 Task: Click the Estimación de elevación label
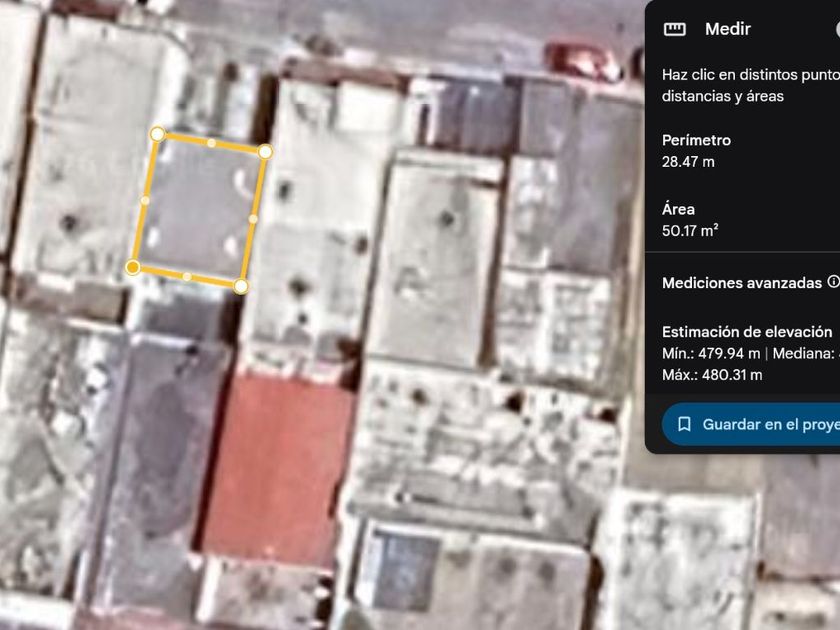[747, 332]
